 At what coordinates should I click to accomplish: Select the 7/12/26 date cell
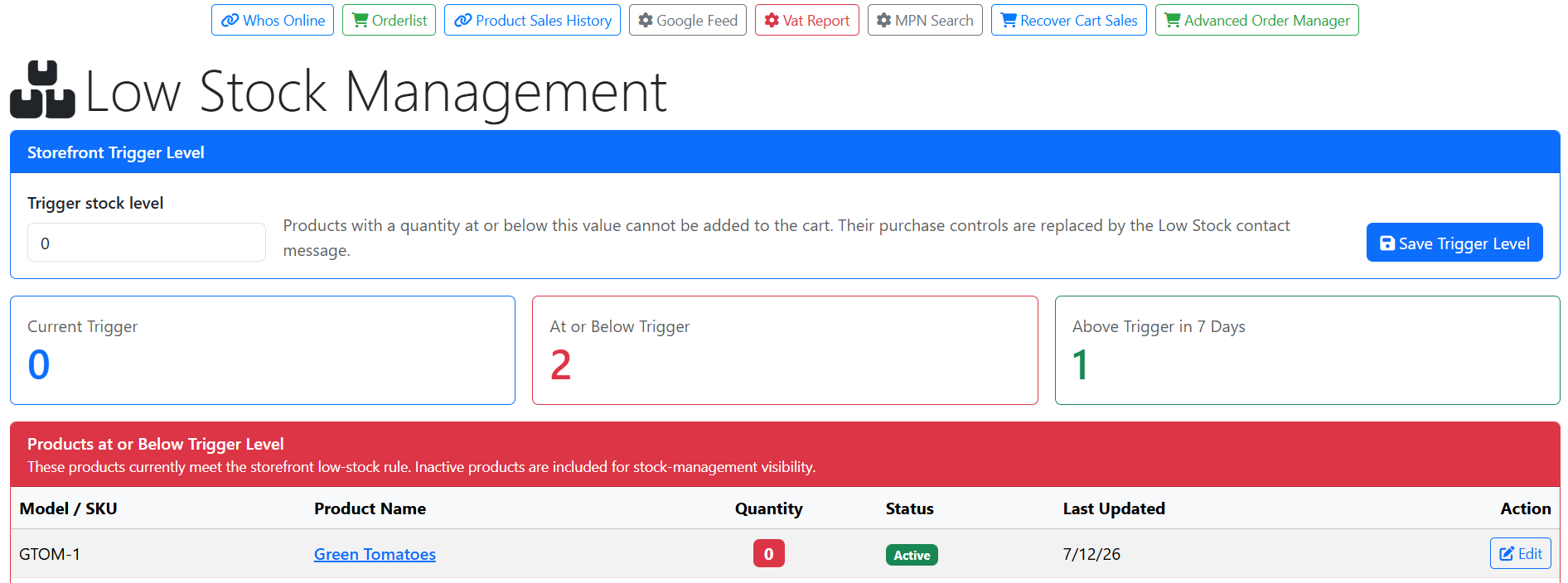[1091, 554]
